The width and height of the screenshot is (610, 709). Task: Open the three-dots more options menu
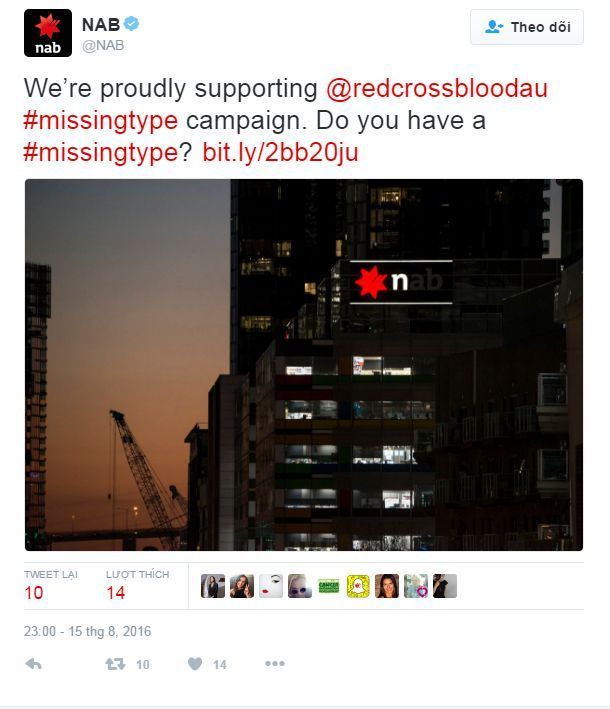(275, 663)
